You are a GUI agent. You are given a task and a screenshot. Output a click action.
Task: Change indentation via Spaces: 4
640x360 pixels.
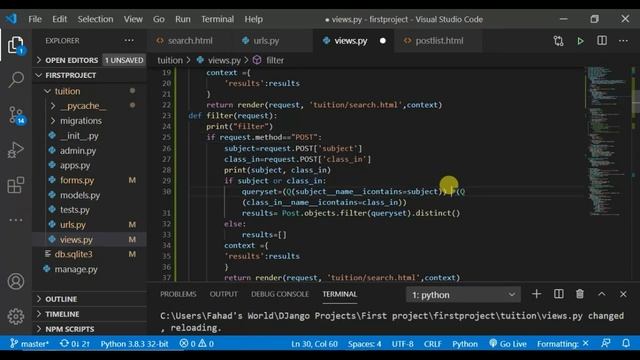(x=364, y=344)
